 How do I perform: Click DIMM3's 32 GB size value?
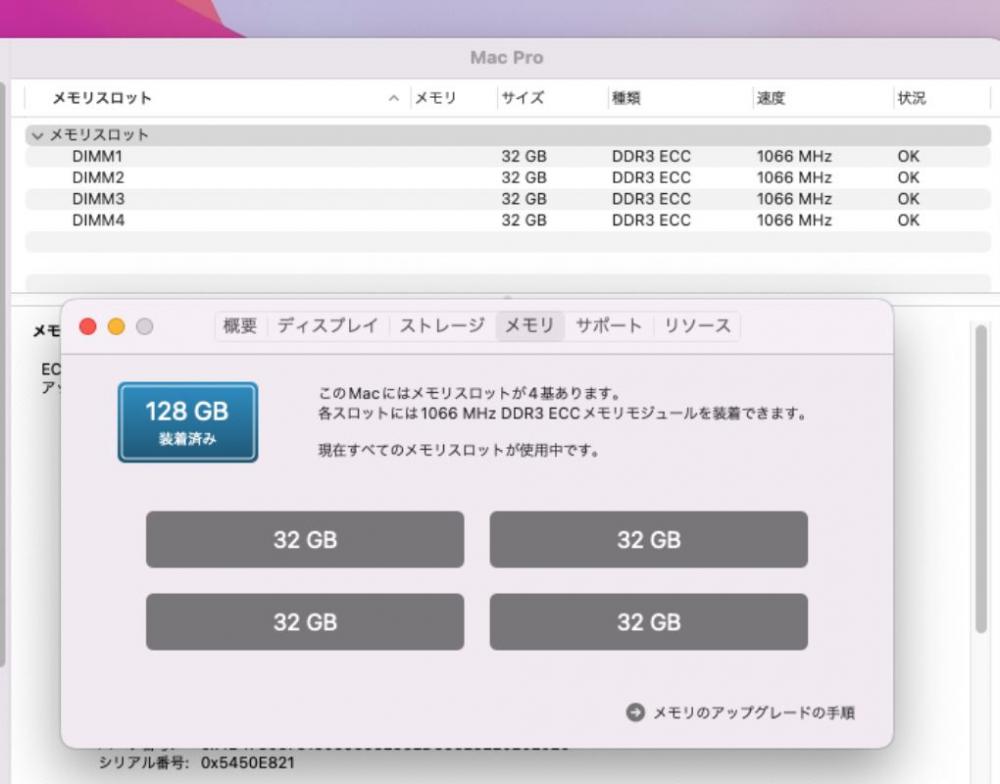point(524,199)
